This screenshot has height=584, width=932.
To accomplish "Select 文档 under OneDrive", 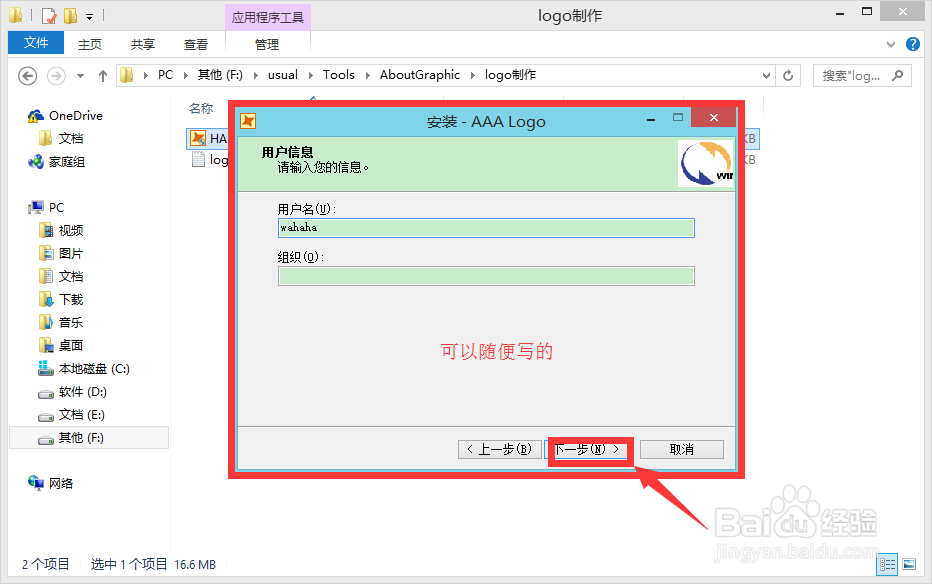I will coord(62,138).
